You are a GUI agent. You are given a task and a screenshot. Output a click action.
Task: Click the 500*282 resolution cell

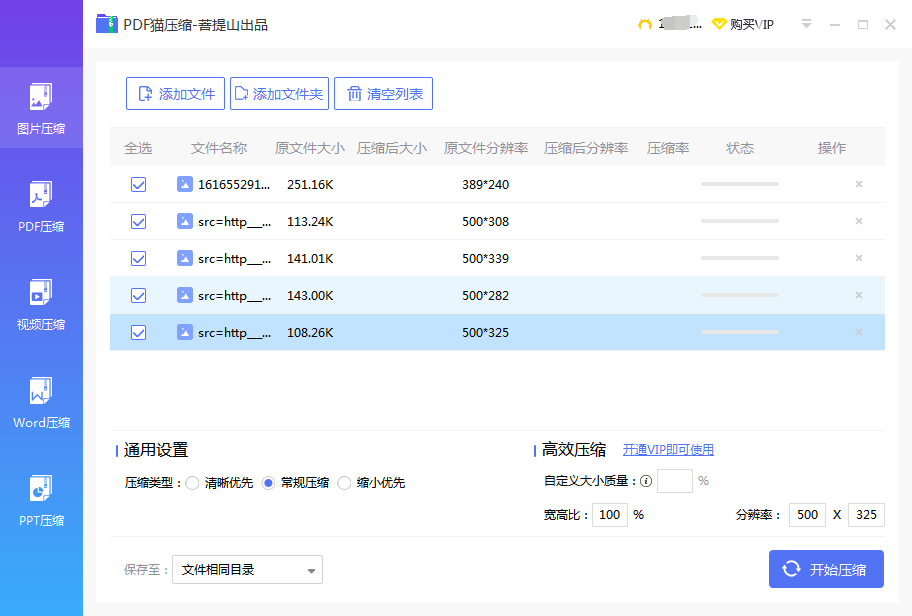[486, 295]
